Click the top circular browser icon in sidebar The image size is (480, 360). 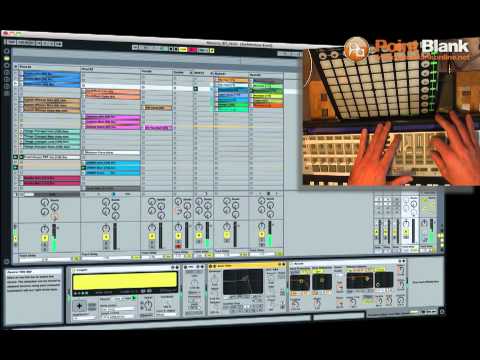pyautogui.click(x=6, y=51)
